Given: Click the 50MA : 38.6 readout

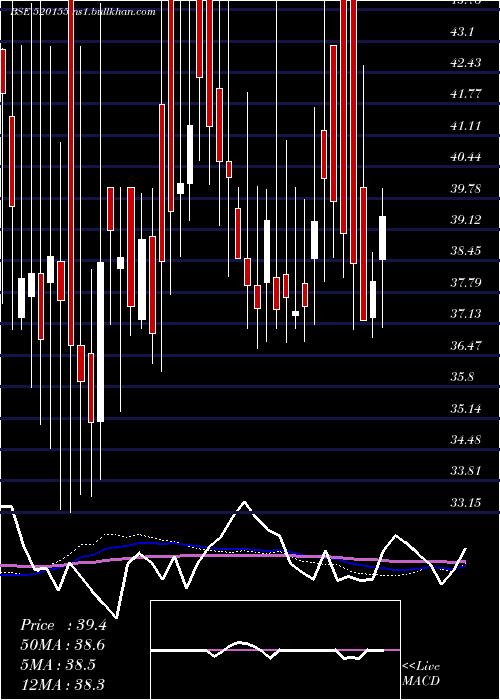Looking at the screenshot, I should 63,645.
